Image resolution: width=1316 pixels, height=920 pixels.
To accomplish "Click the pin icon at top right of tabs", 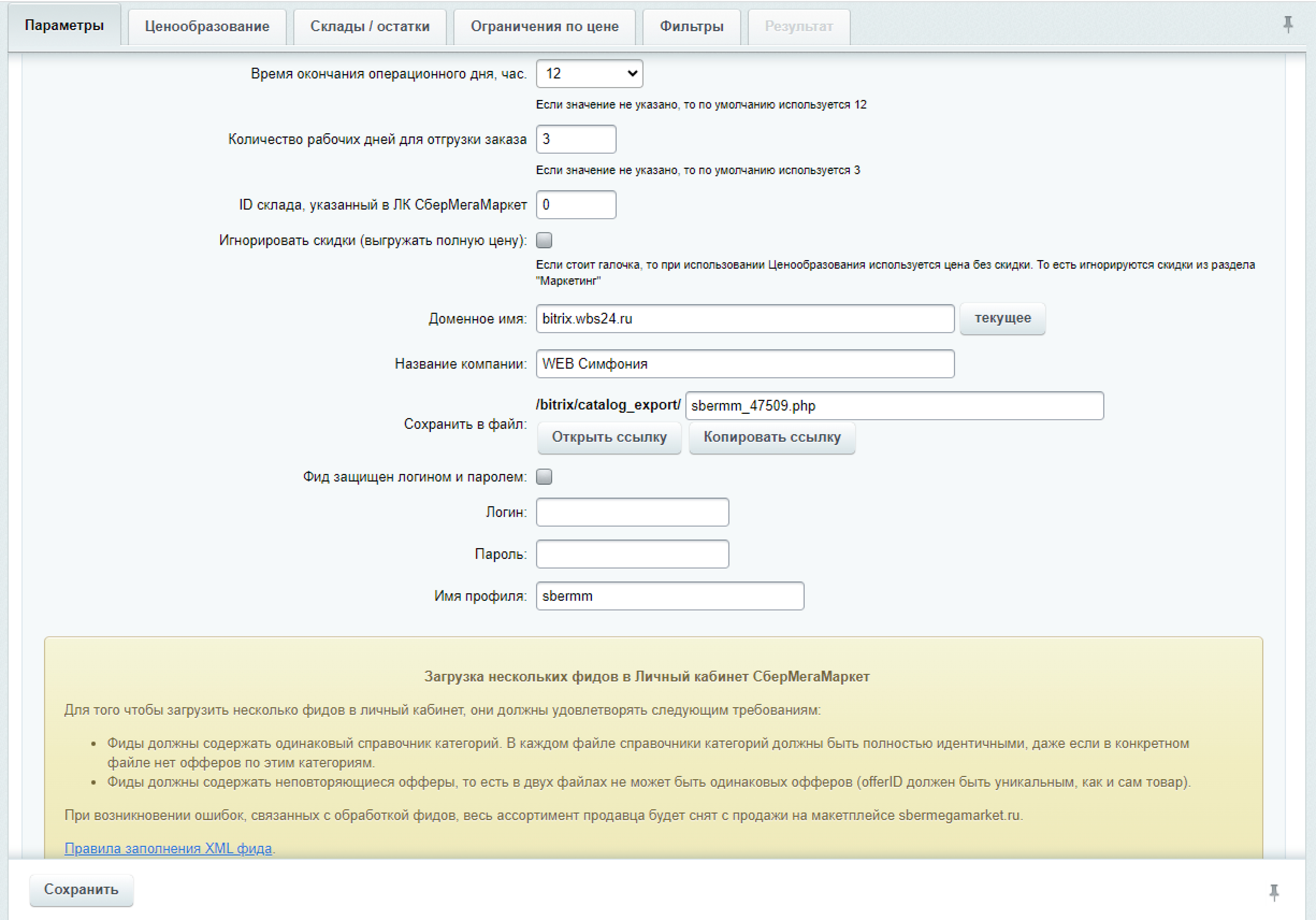I will [1288, 24].
